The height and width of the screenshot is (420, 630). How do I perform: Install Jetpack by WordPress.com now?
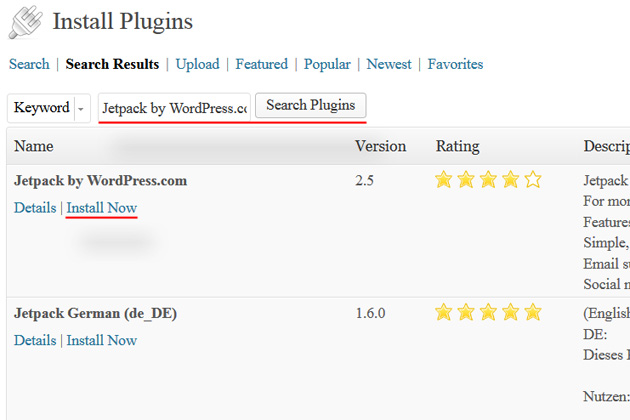pos(102,208)
